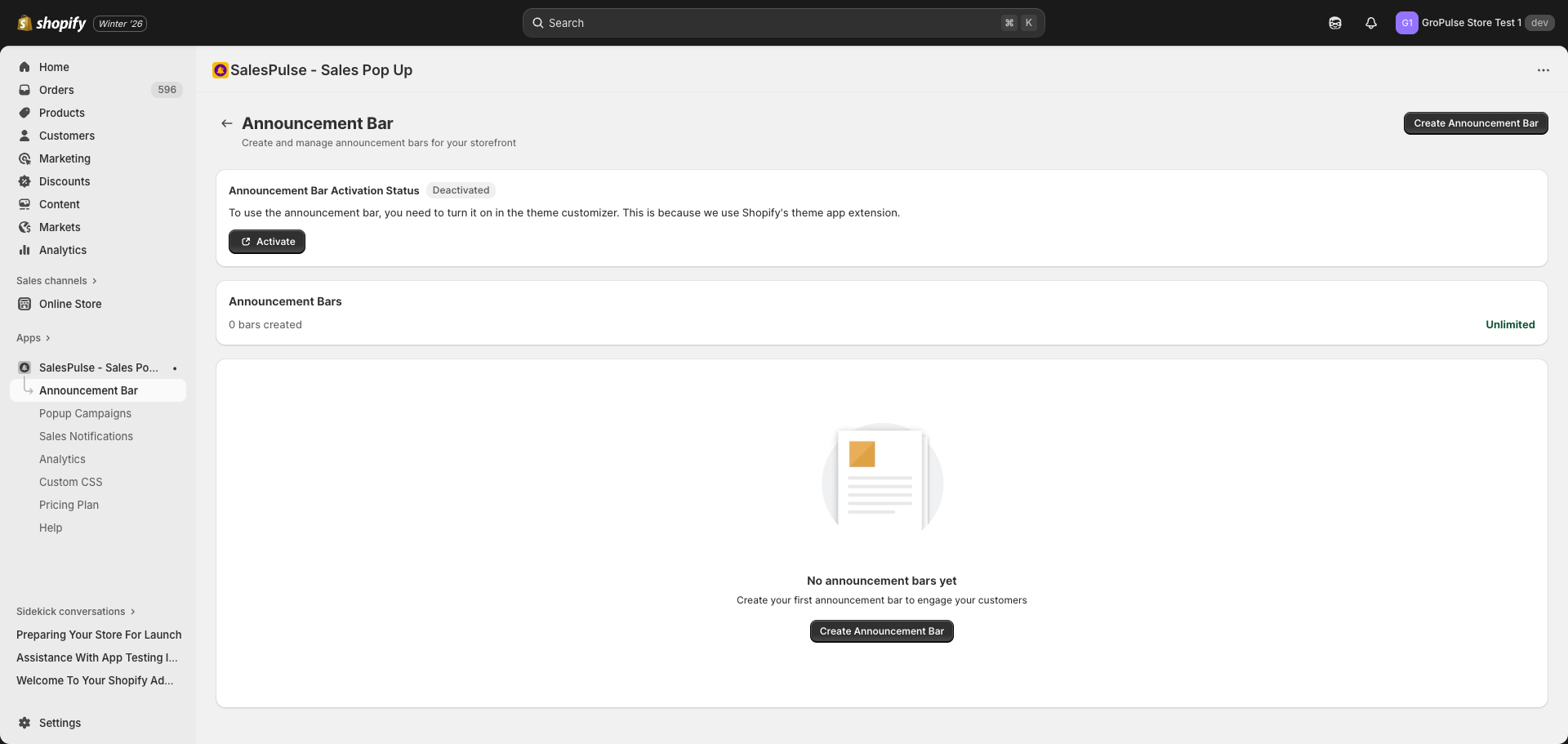This screenshot has height=744, width=1568.
Task: Expand the Apps section
Action: (33, 337)
